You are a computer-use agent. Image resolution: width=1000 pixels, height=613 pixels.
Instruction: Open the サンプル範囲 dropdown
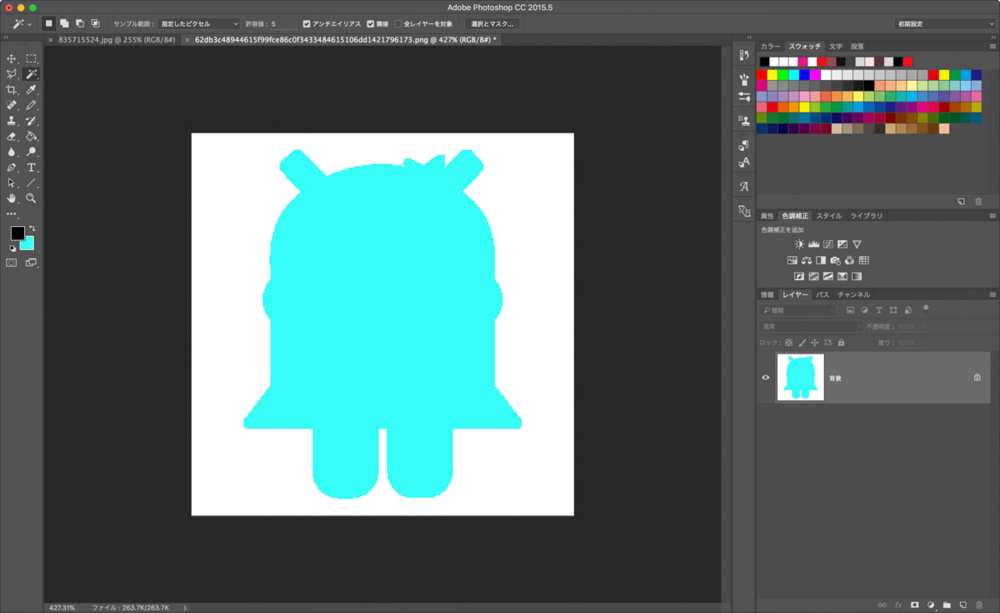(x=198, y=24)
